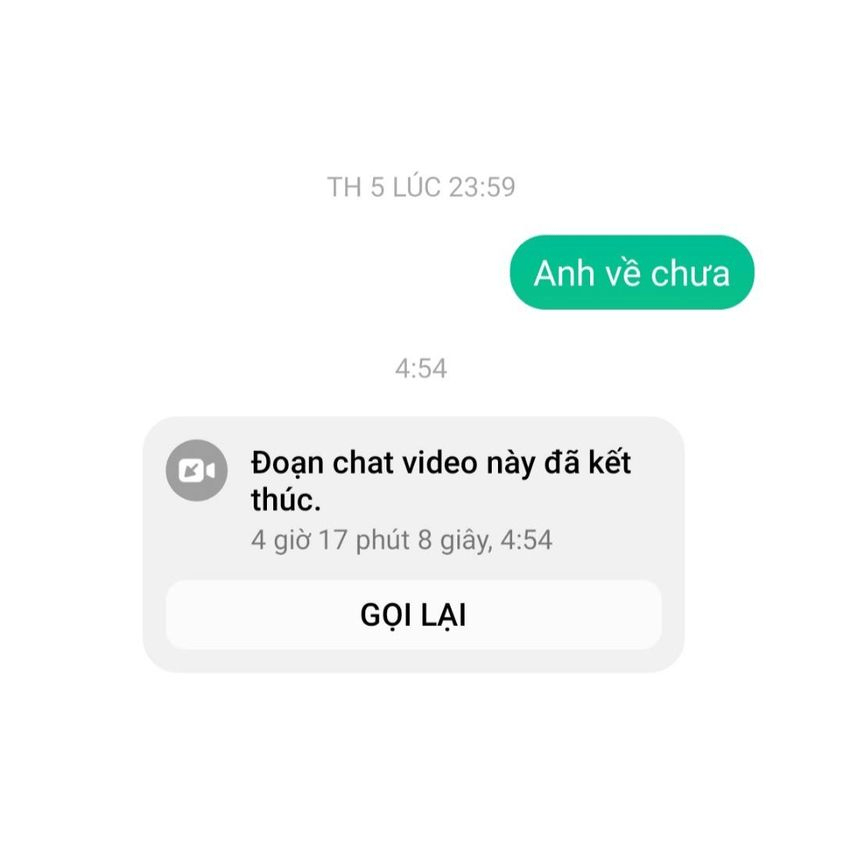Image resolution: width=843 pixels, height=843 pixels.
Task: Tap the word 'video' in the call heading
Action: (x=440, y=463)
